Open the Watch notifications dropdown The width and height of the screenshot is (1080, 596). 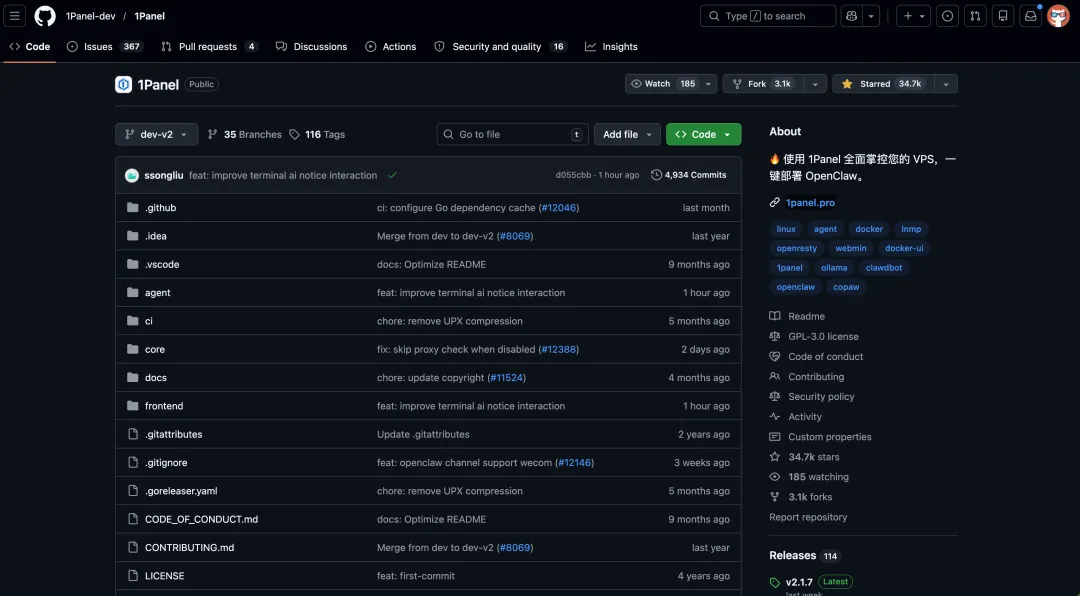click(x=671, y=83)
